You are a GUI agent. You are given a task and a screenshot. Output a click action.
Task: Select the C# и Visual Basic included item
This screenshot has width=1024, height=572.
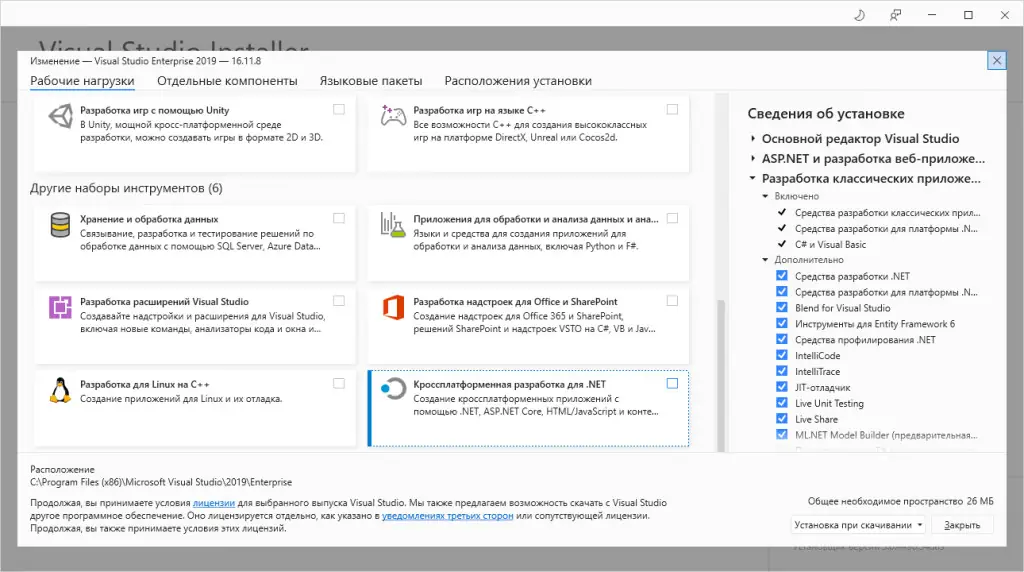point(830,244)
